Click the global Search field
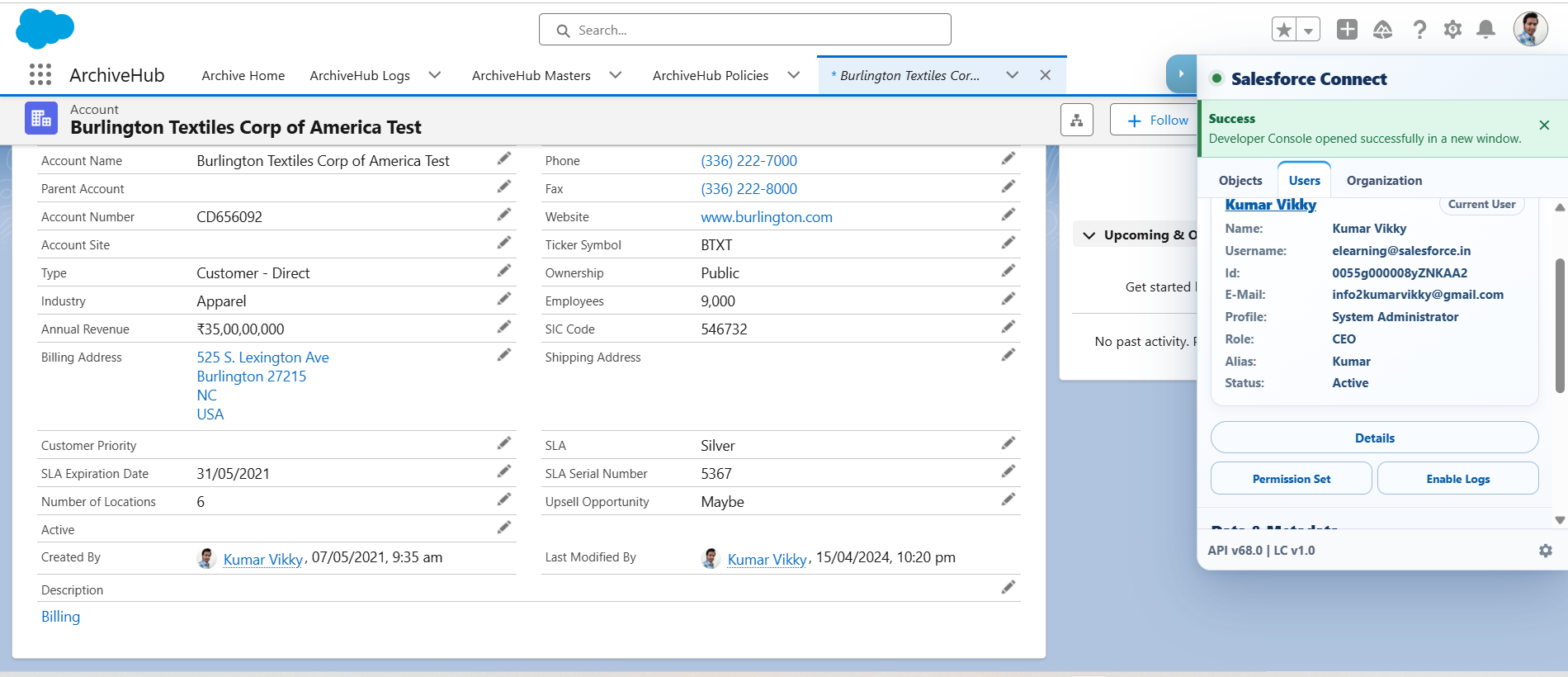 (x=745, y=30)
